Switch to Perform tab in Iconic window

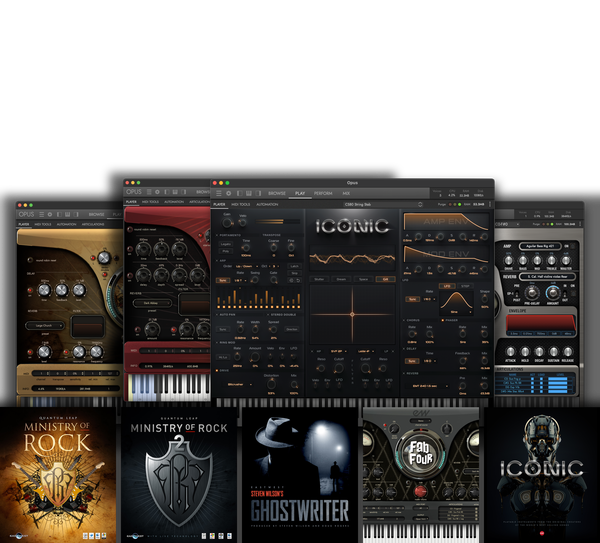pos(323,194)
